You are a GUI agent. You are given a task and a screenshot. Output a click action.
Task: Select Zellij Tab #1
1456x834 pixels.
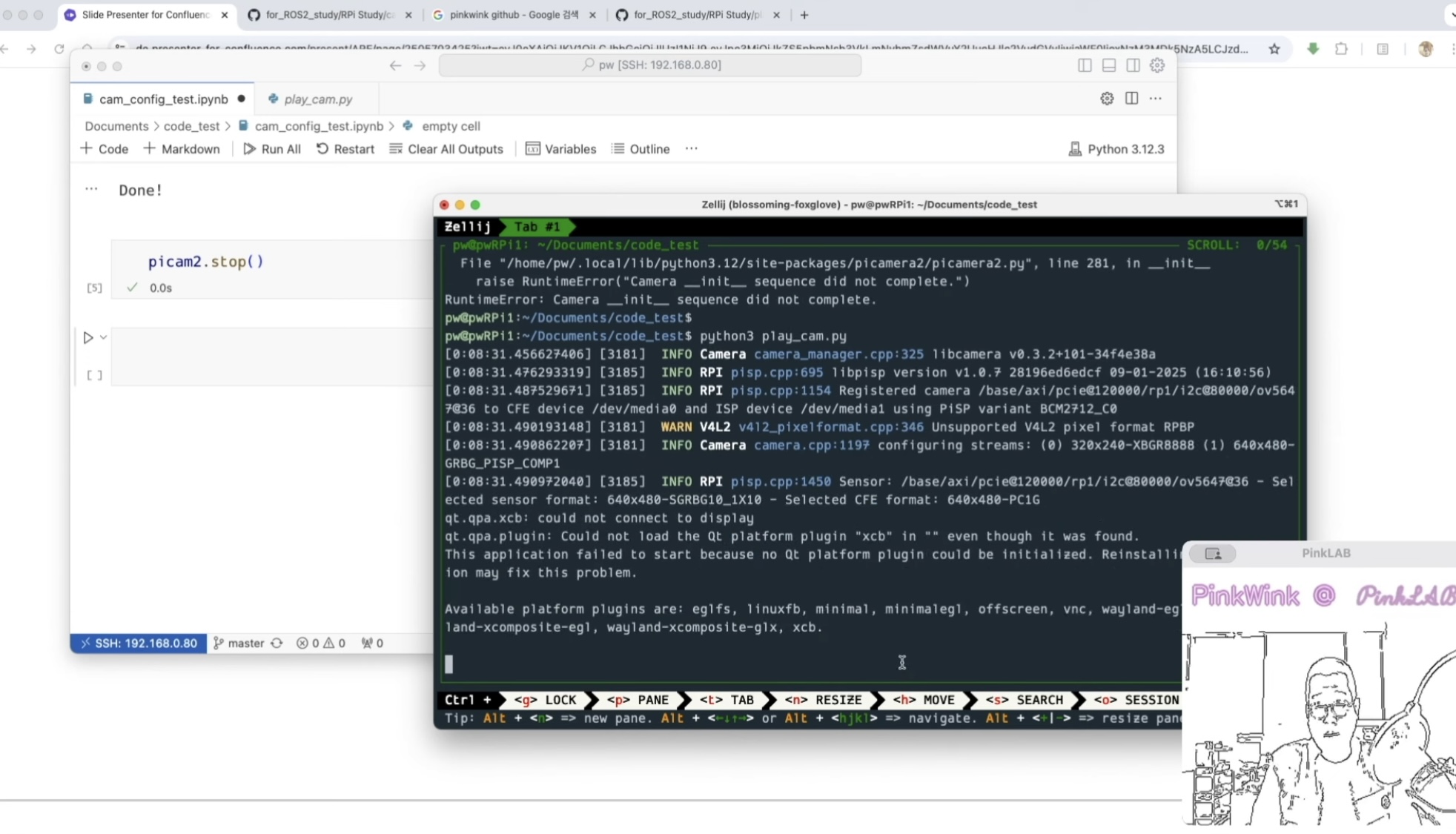537,227
